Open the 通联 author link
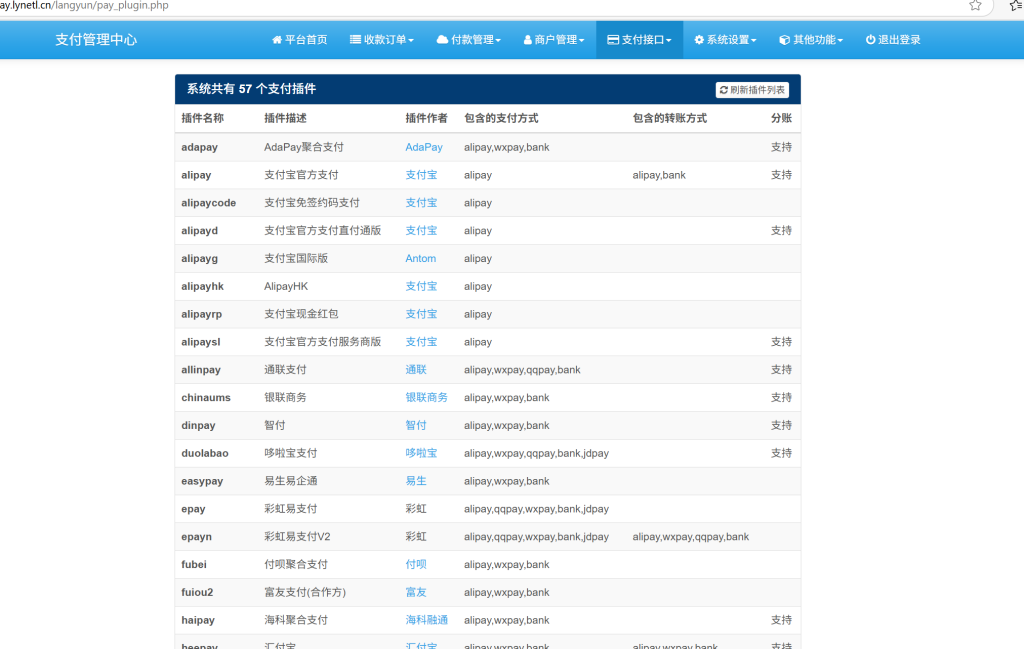 coord(416,370)
